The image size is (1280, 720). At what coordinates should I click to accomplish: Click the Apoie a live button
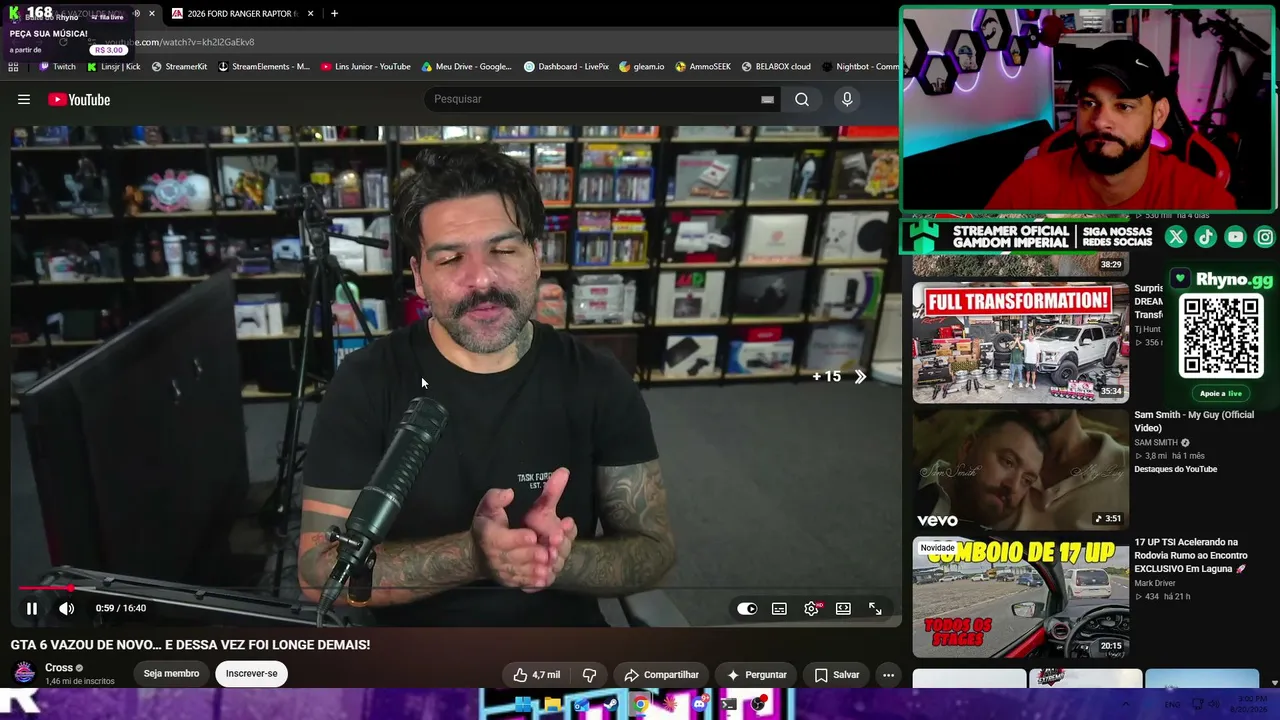coord(1220,393)
